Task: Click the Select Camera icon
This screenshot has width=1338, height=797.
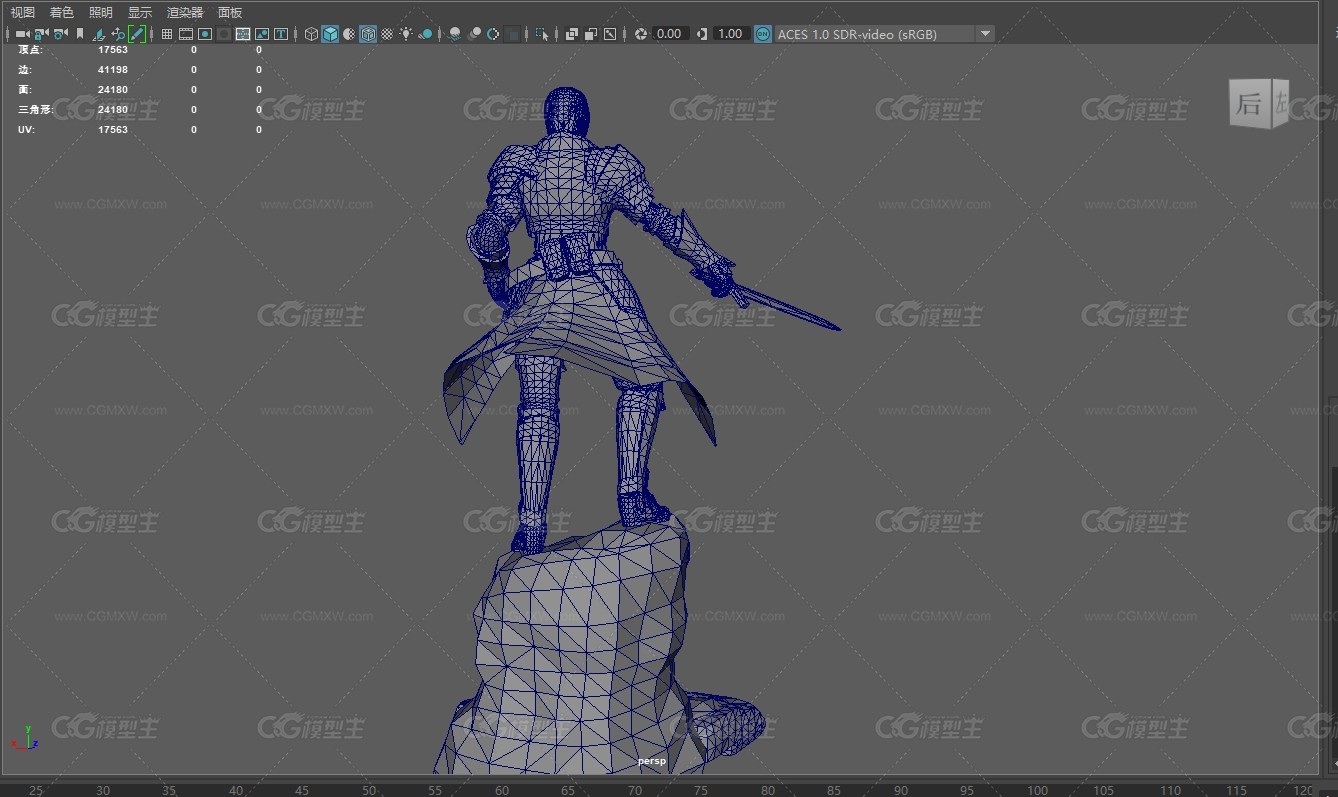Action: (22, 34)
